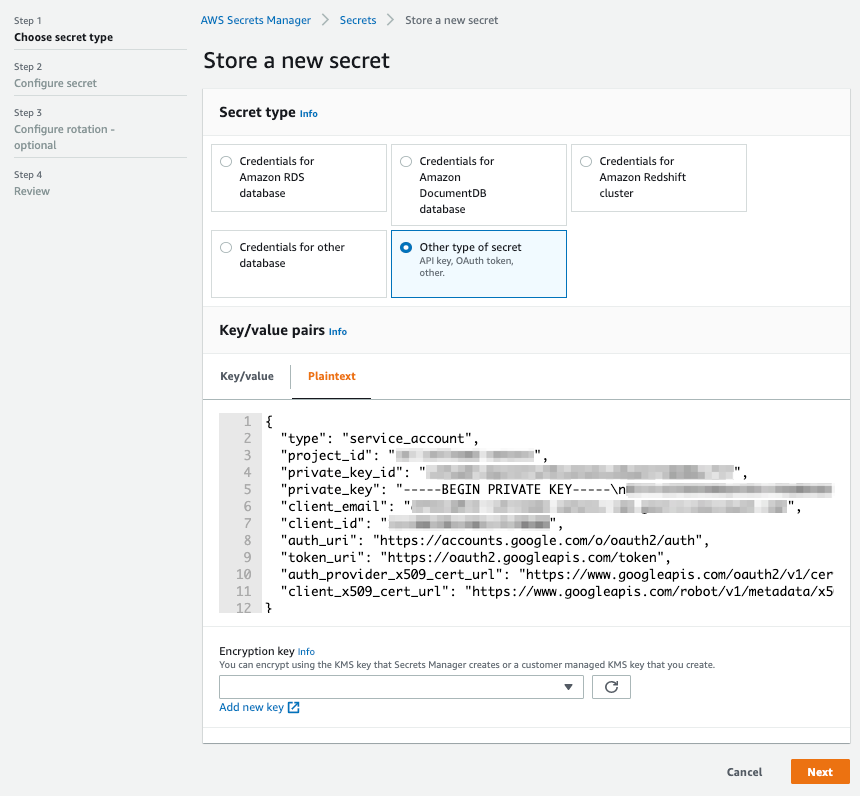Go to Step 3 Configure rotation
860x796 pixels.
coord(64,137)
